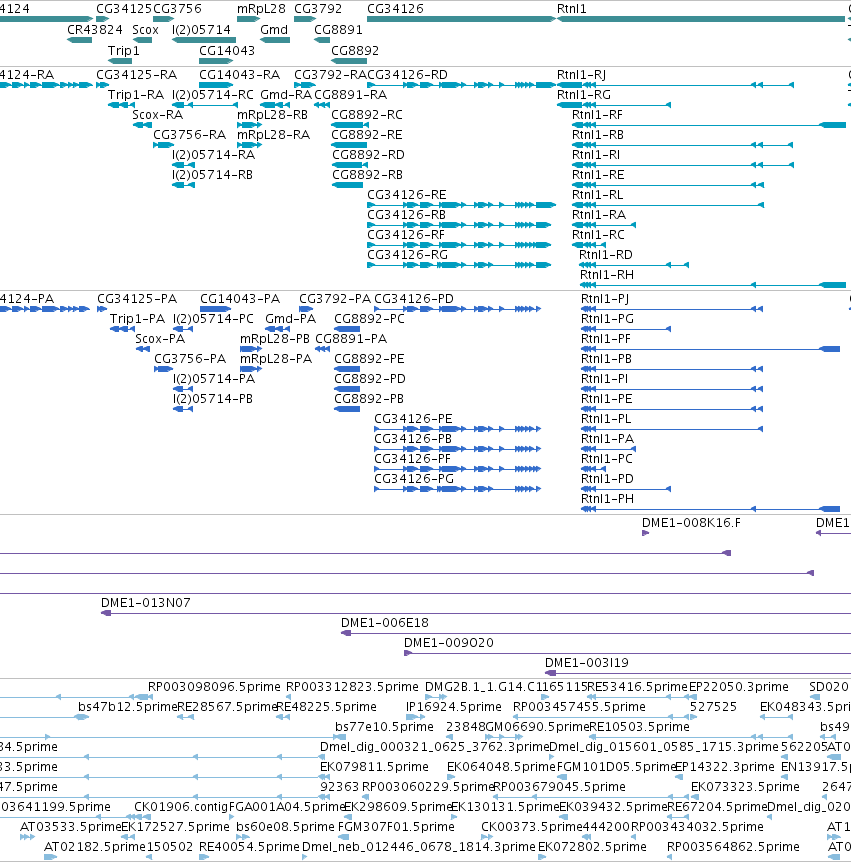Screen dimensions: 851x862
Task: Select the CG8892 gene label
Action: coord(355,51)
